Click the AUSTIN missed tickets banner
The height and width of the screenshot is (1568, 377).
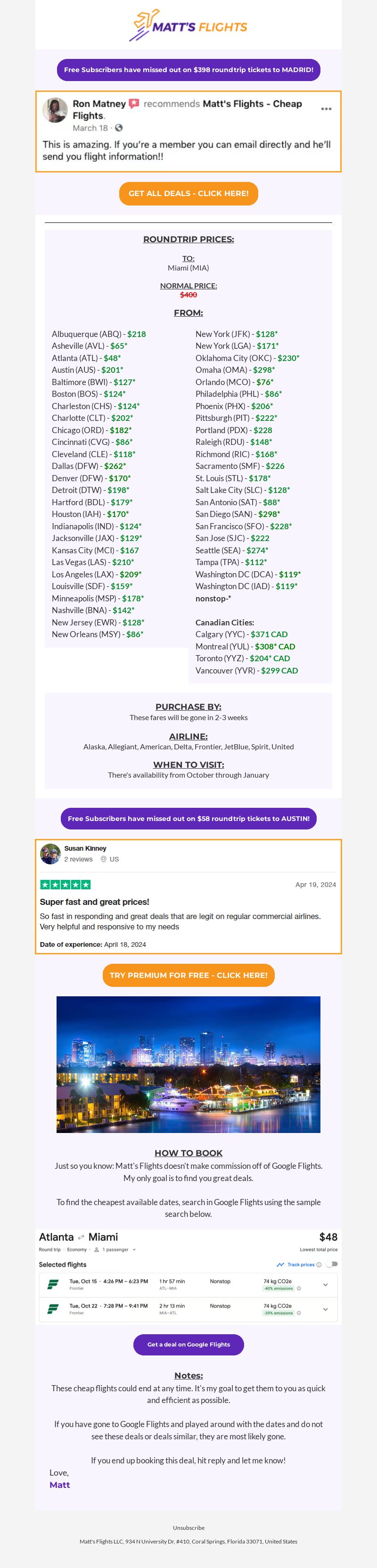188,819
